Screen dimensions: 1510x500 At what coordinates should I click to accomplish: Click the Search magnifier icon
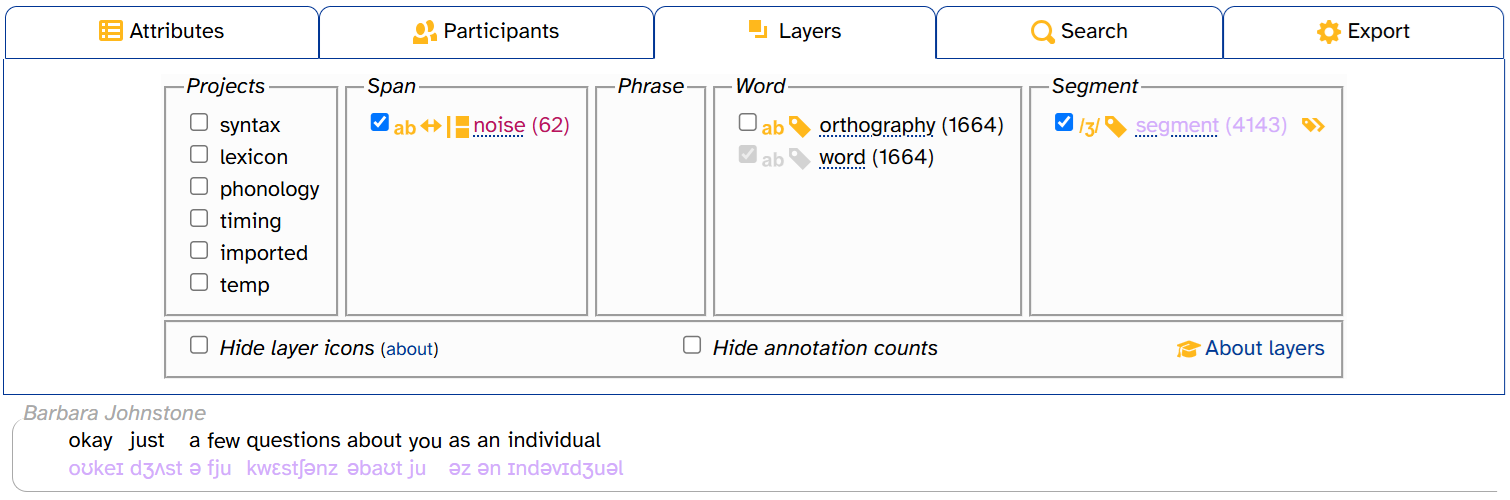pyautogui.click(x=1043, y=32)
